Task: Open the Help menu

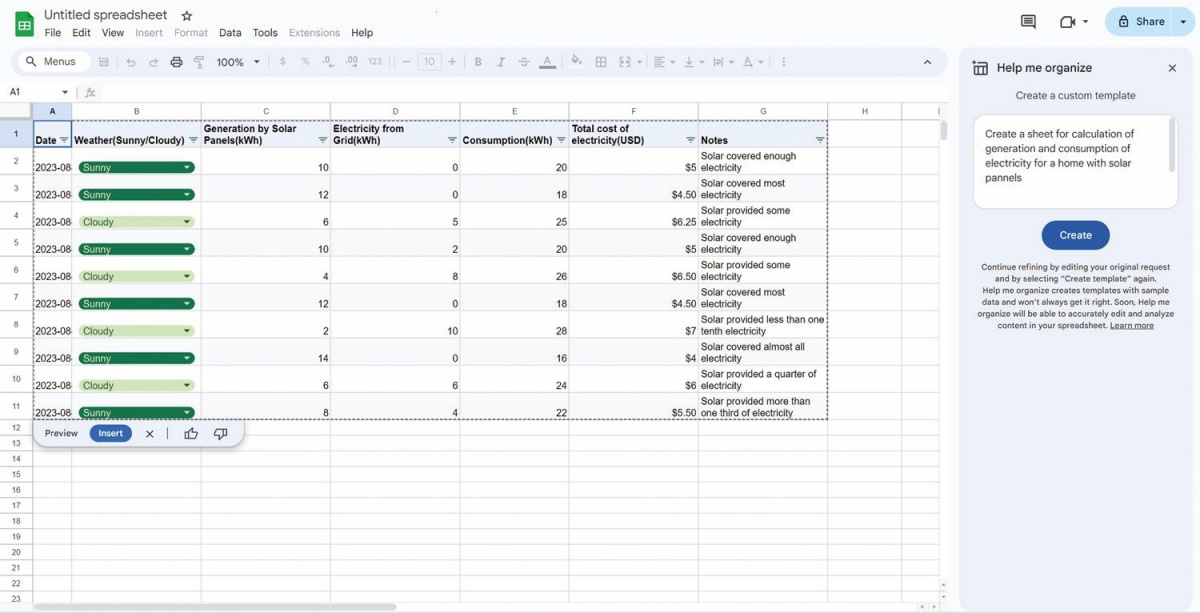Action: click(x=362, y=33)
